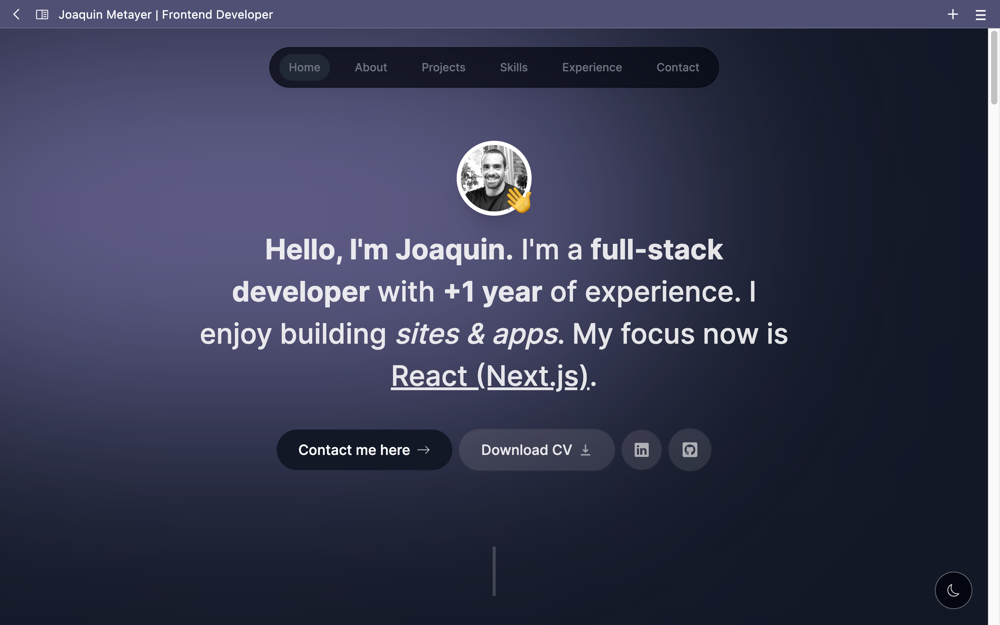Click the Contact me here button
This screenshot has width=1000, height=625.
point(364,450)
